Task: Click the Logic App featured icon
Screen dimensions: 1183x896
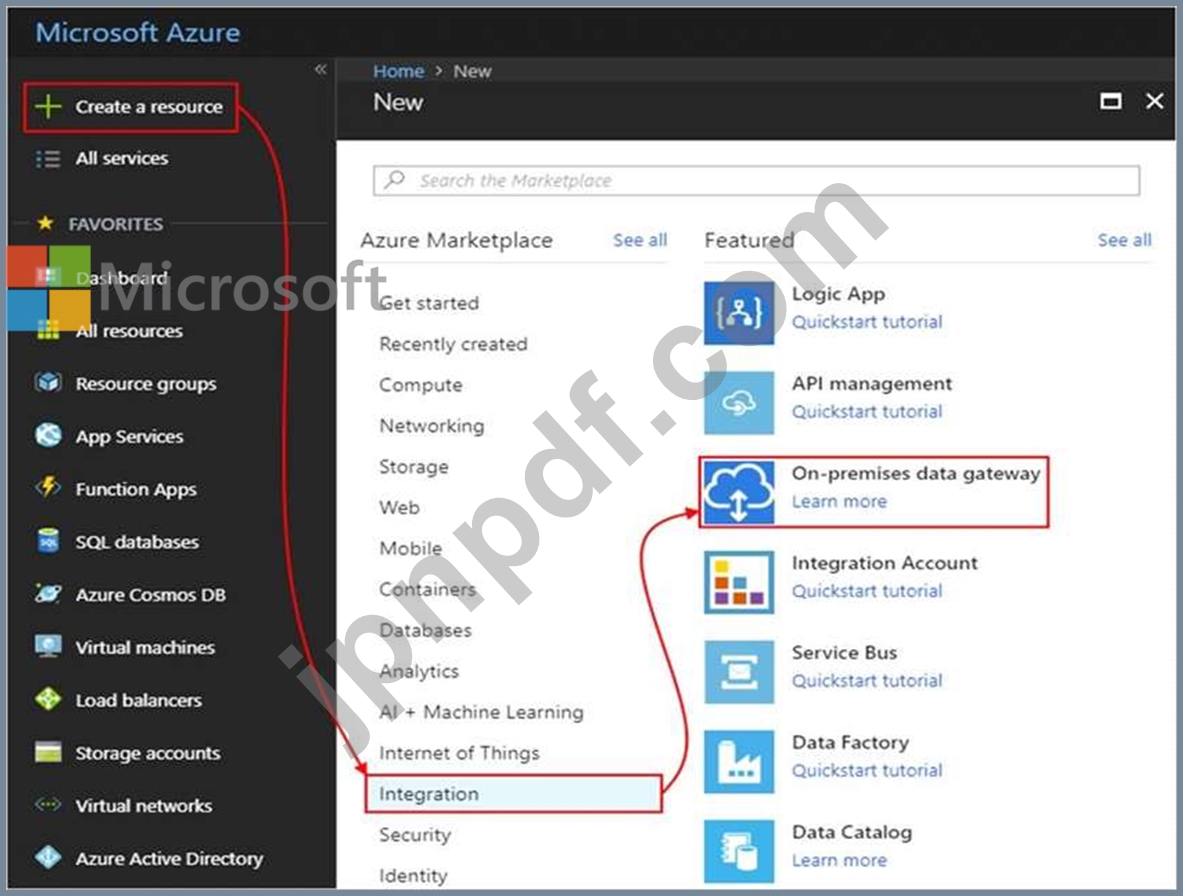Action: click(x=739, y=312)
